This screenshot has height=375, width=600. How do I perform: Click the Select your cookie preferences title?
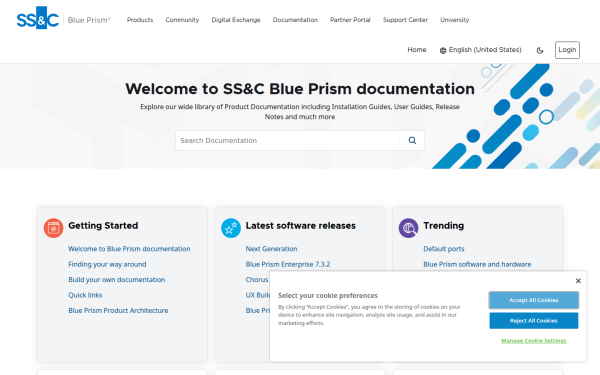[328, 295]
